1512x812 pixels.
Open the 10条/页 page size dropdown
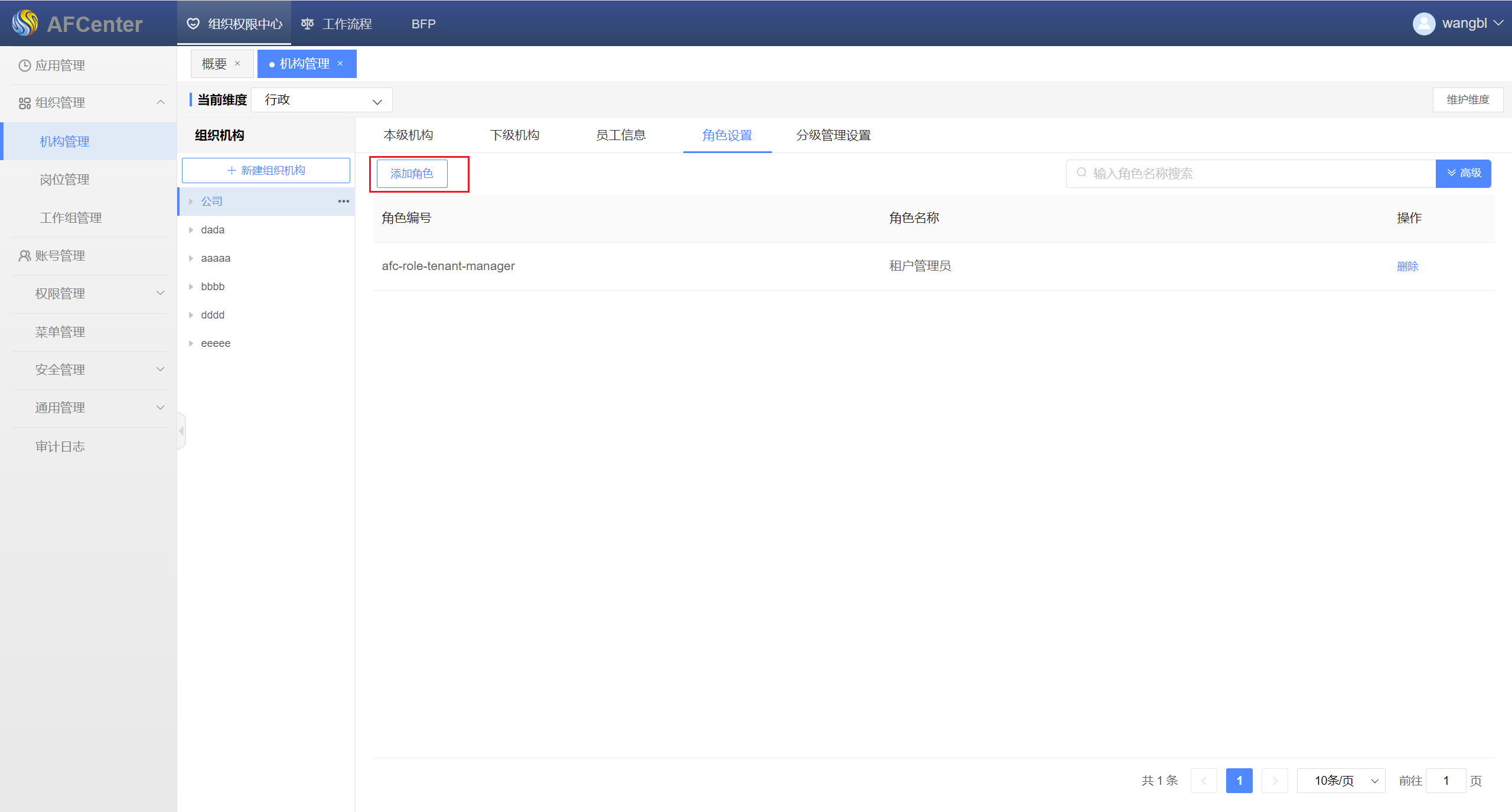(1341, 781)
